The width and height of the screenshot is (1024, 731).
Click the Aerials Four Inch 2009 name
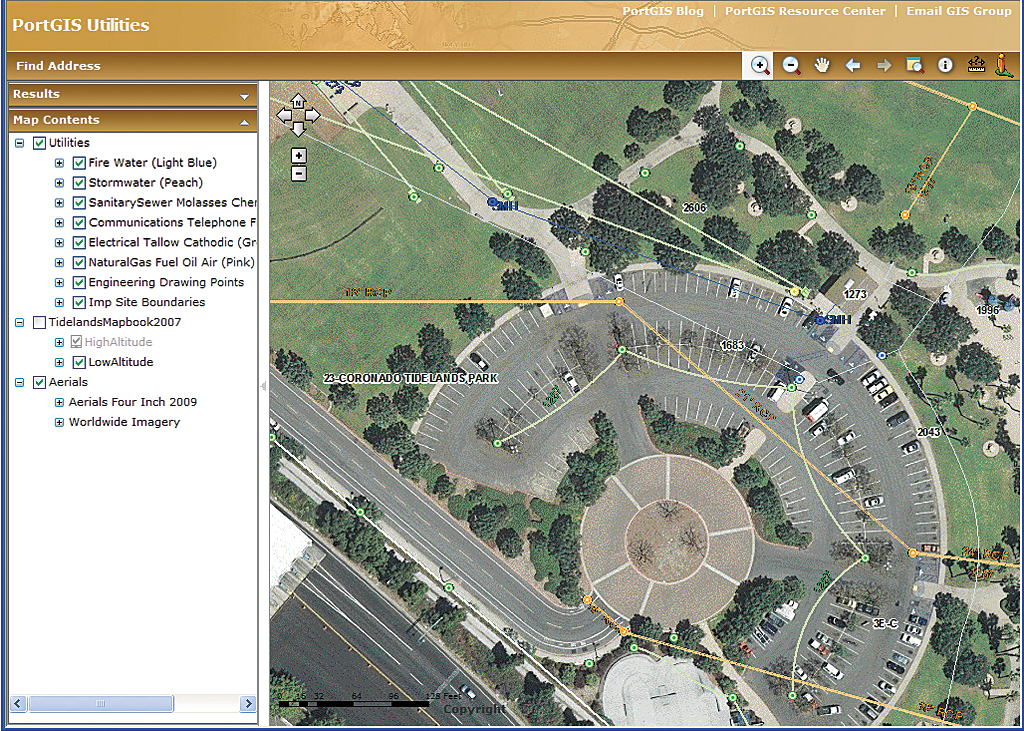tap(133, 402)
